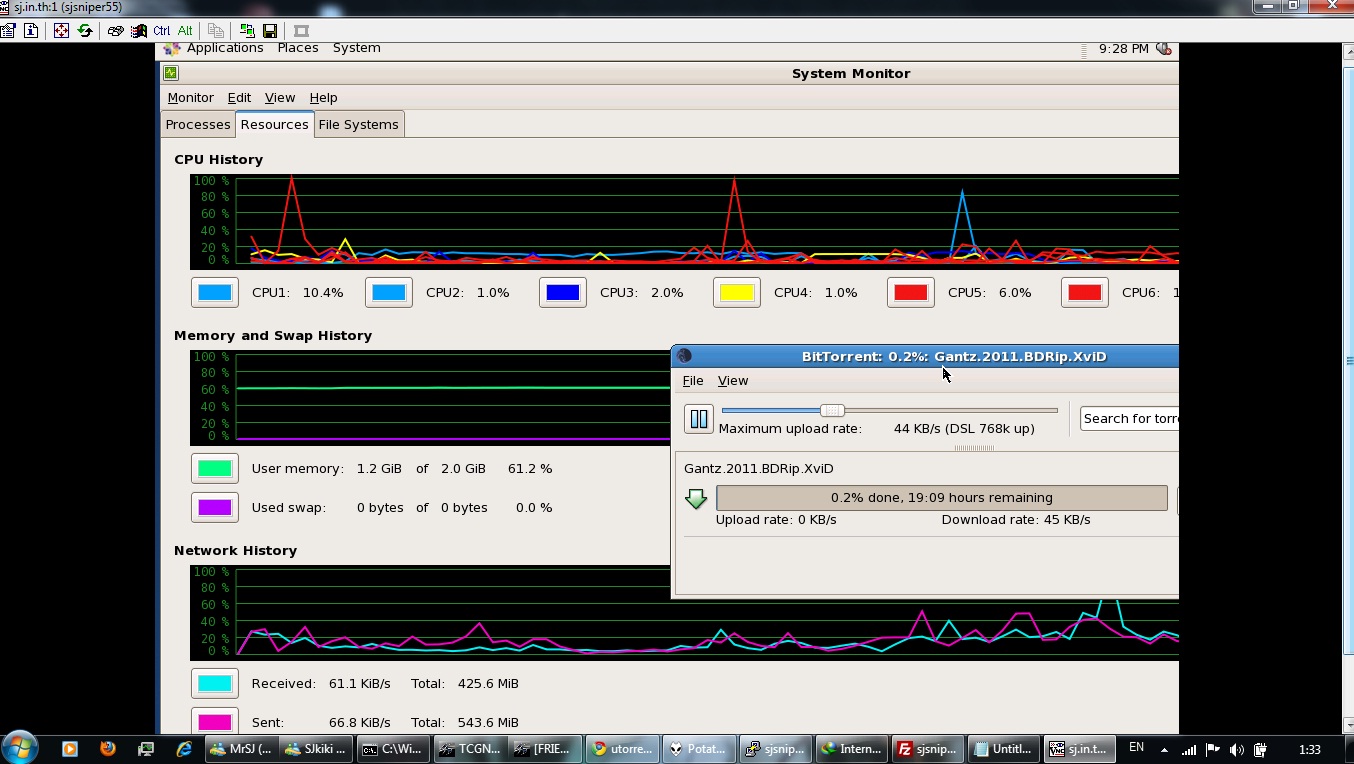The width and height of the screenshot is (1354, 764).
Task: Click the refresh screen icon
Action: pos(85,31)
